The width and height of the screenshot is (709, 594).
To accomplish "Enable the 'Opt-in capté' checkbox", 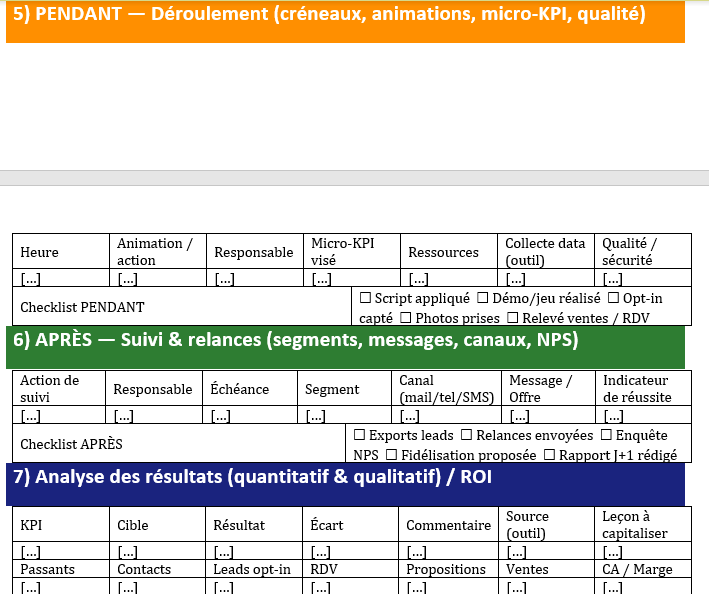I will (613, 298).
